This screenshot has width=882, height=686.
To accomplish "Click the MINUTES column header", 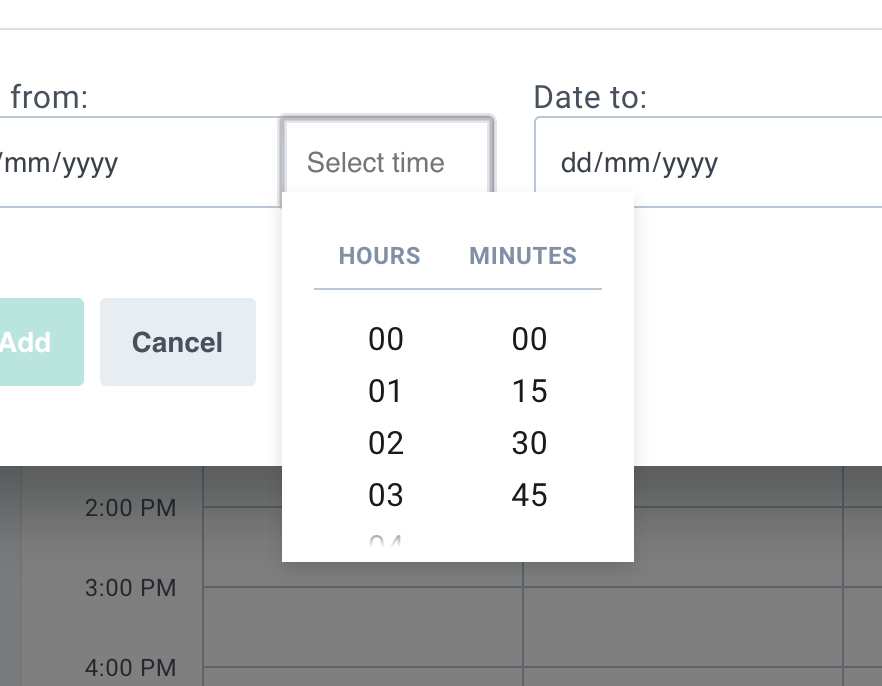I will pyautogui.click(x=522, y=256).
